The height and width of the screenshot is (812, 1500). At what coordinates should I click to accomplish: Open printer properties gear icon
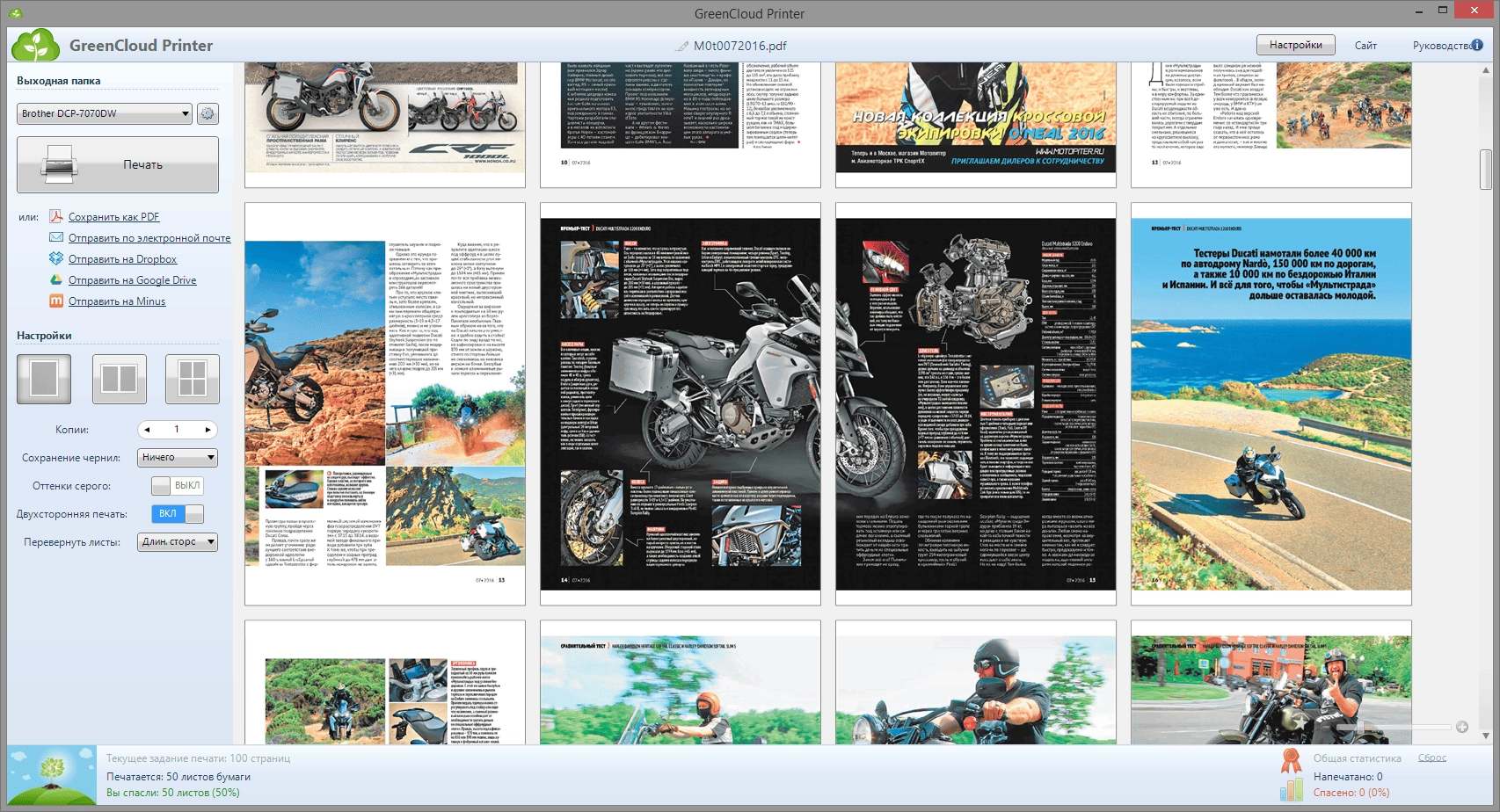[x=208, y=113]
